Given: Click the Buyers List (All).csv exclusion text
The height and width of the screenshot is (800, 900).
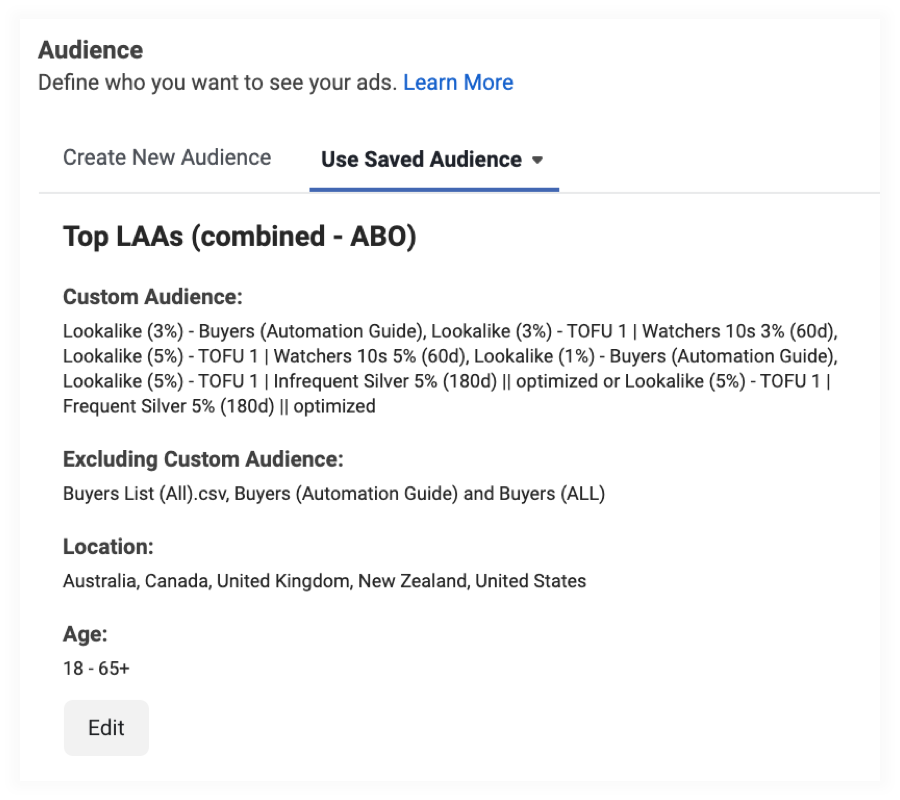Looking at the screenshot, I should pos(144,493).
